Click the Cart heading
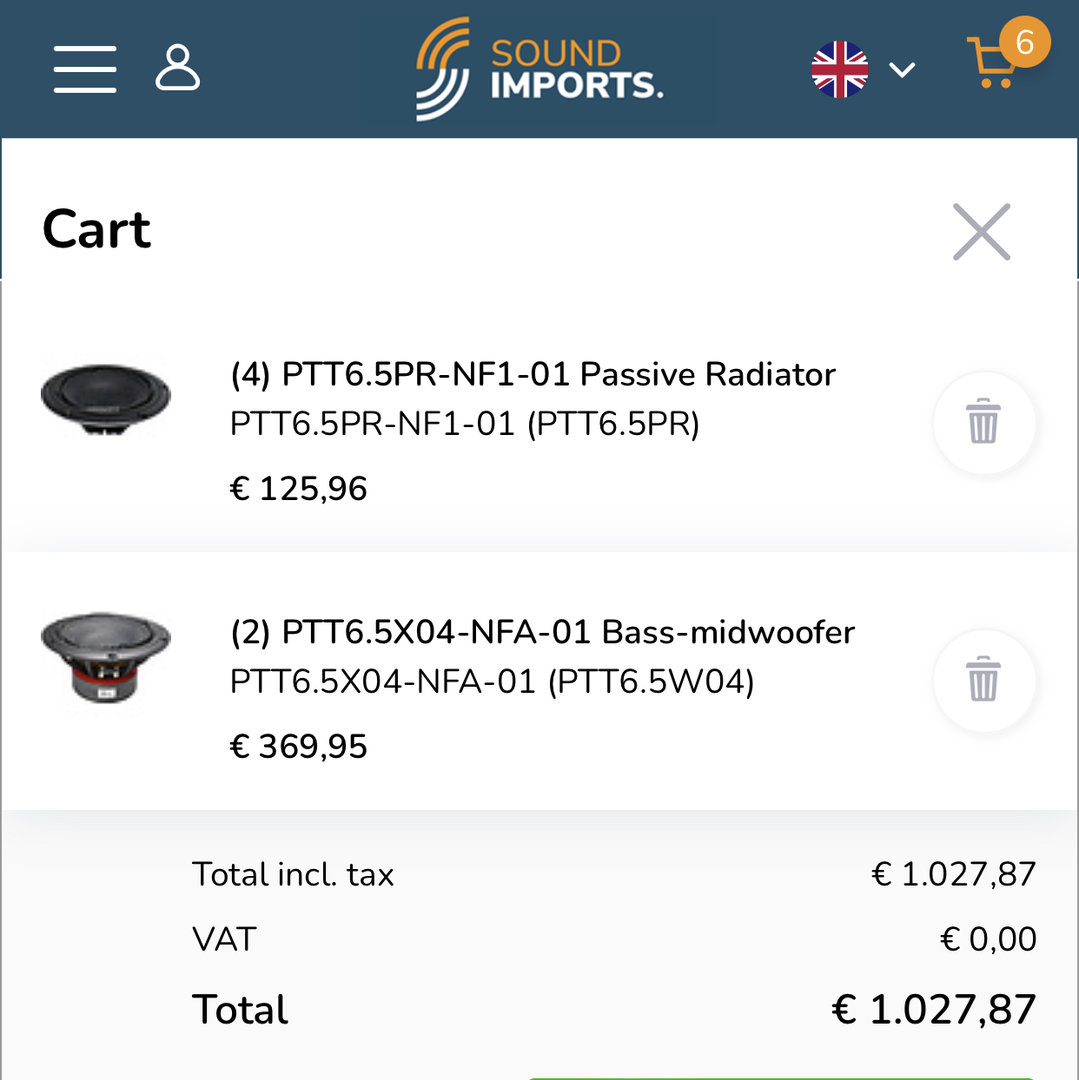 pyautogui.click(x=97, y=230)
